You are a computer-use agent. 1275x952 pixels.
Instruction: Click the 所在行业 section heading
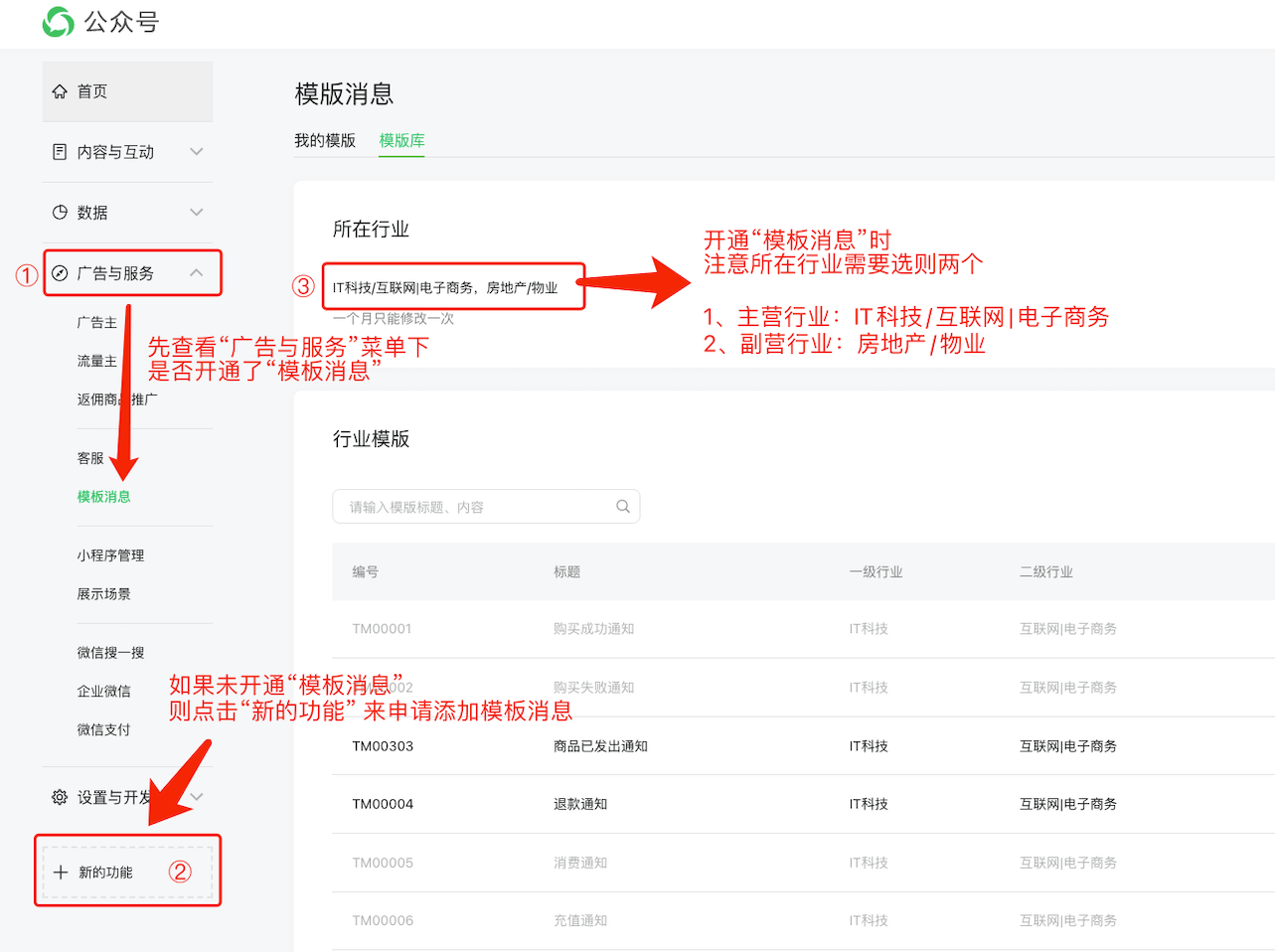click(372, 230)
